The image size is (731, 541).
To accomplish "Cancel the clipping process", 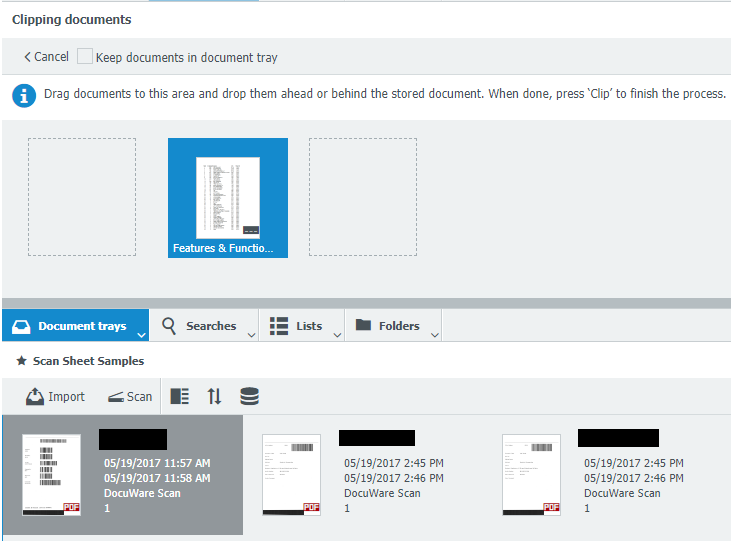I will 46,57.
